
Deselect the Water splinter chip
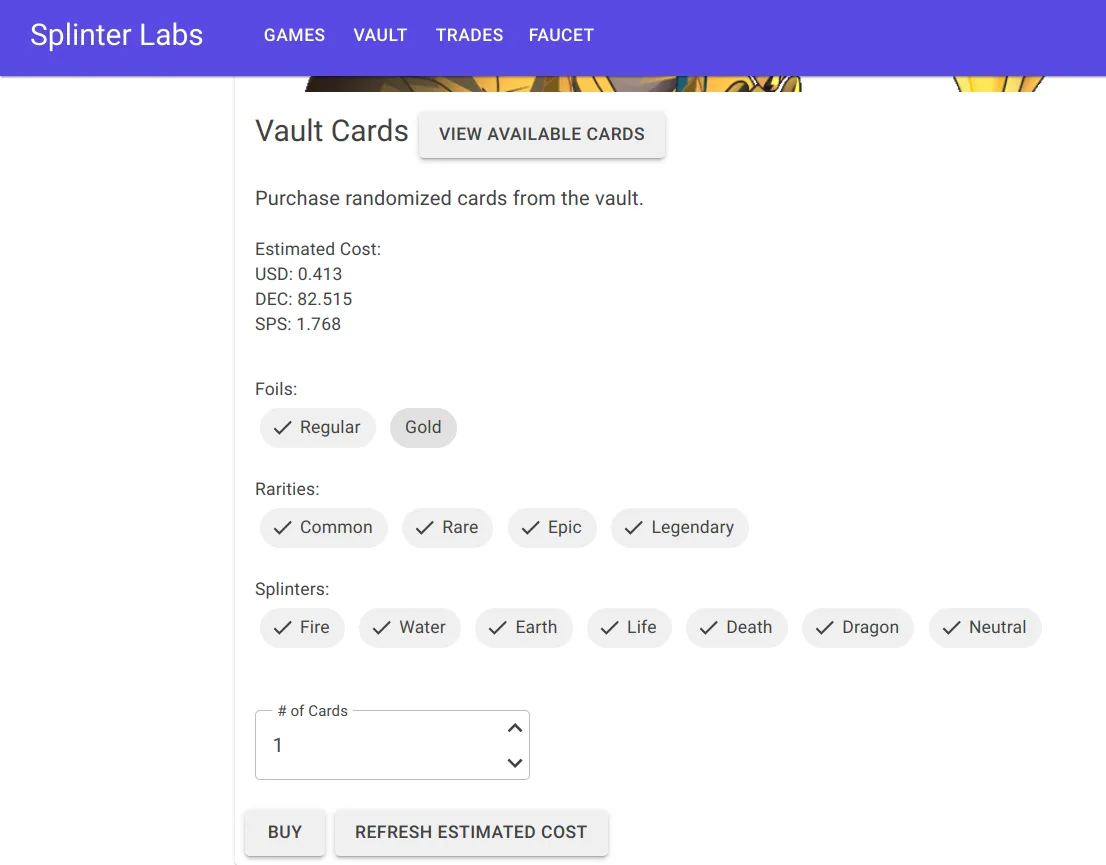pos(410,628)
